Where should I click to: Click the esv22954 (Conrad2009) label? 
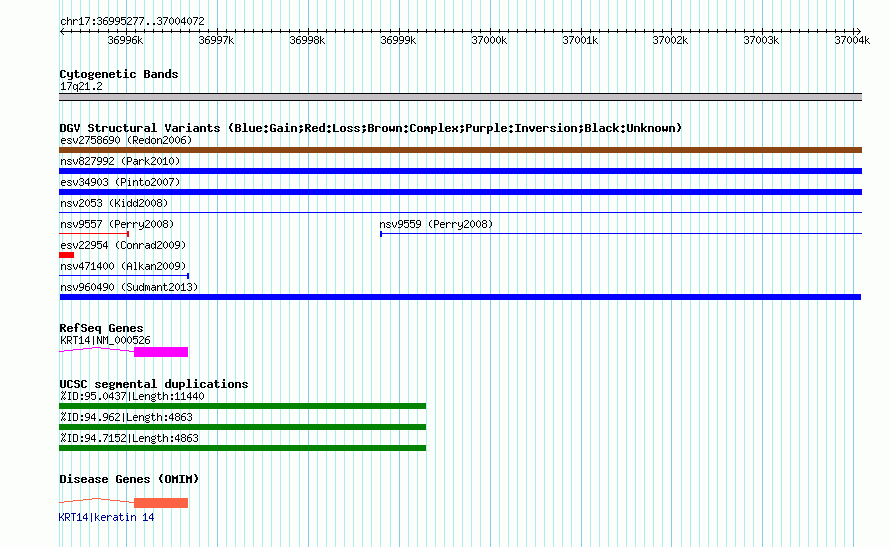click(x=123, y=245)
